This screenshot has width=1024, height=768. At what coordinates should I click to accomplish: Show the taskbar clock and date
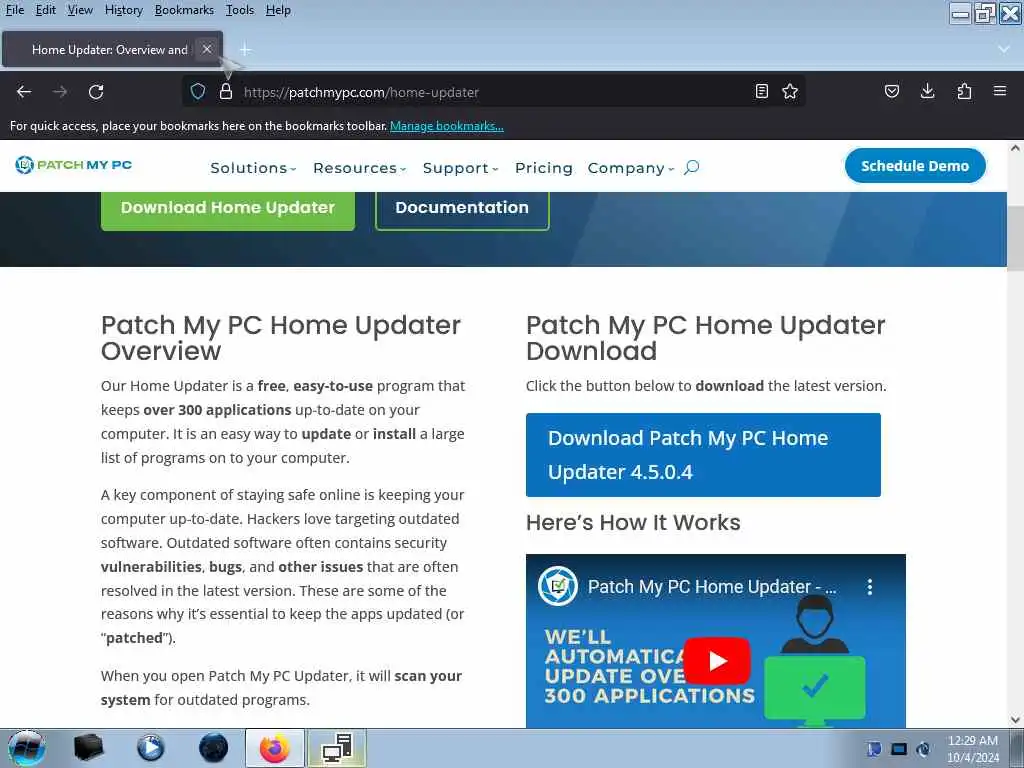(x=973, y=749)
